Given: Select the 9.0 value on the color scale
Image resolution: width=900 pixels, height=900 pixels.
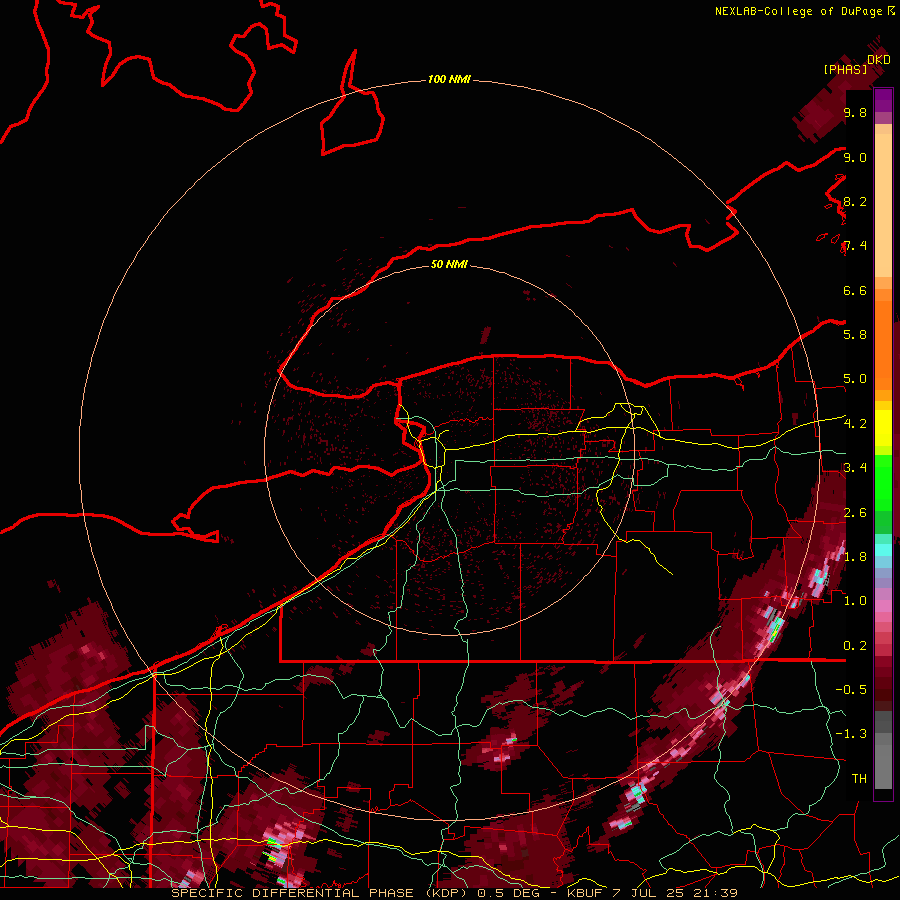Looking at the screenshot, I should click(855, 158).
